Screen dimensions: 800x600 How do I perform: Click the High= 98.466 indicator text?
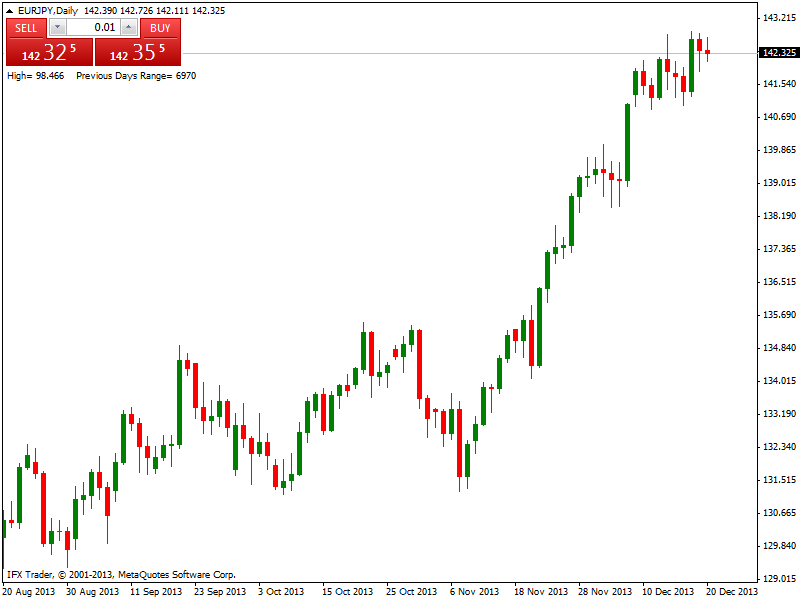pos(36,76)
